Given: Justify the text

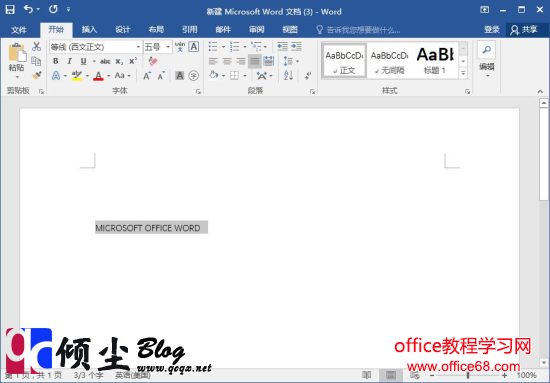Looking at the screenshot, I should tap(255, 61).
